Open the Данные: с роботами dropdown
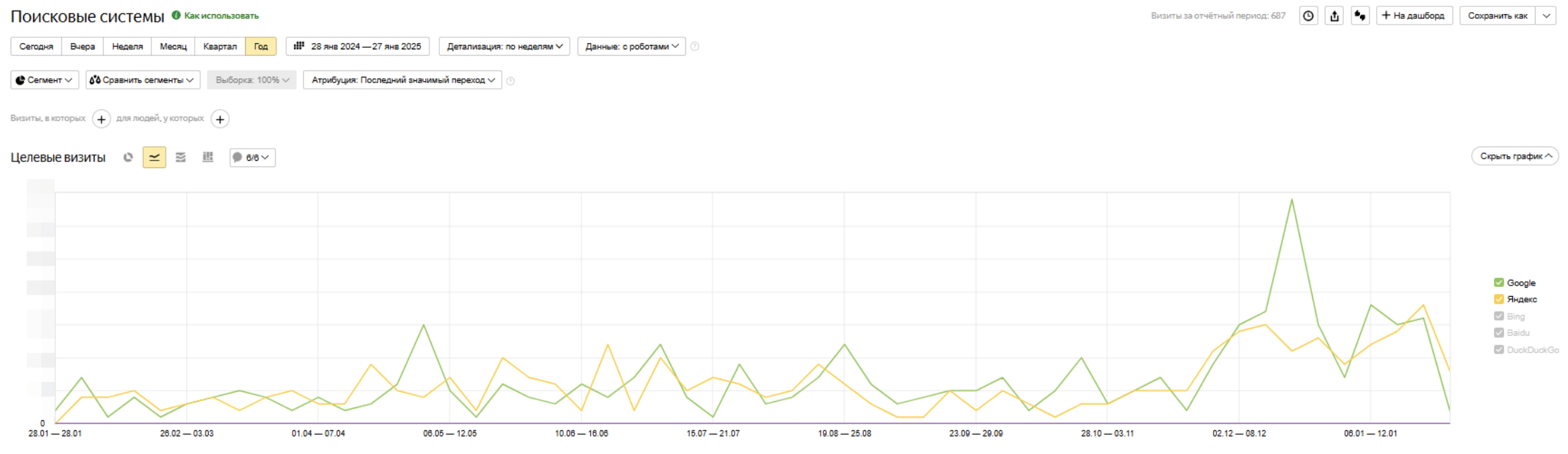This screenshot has width=1568, height=454. (631, 47)
